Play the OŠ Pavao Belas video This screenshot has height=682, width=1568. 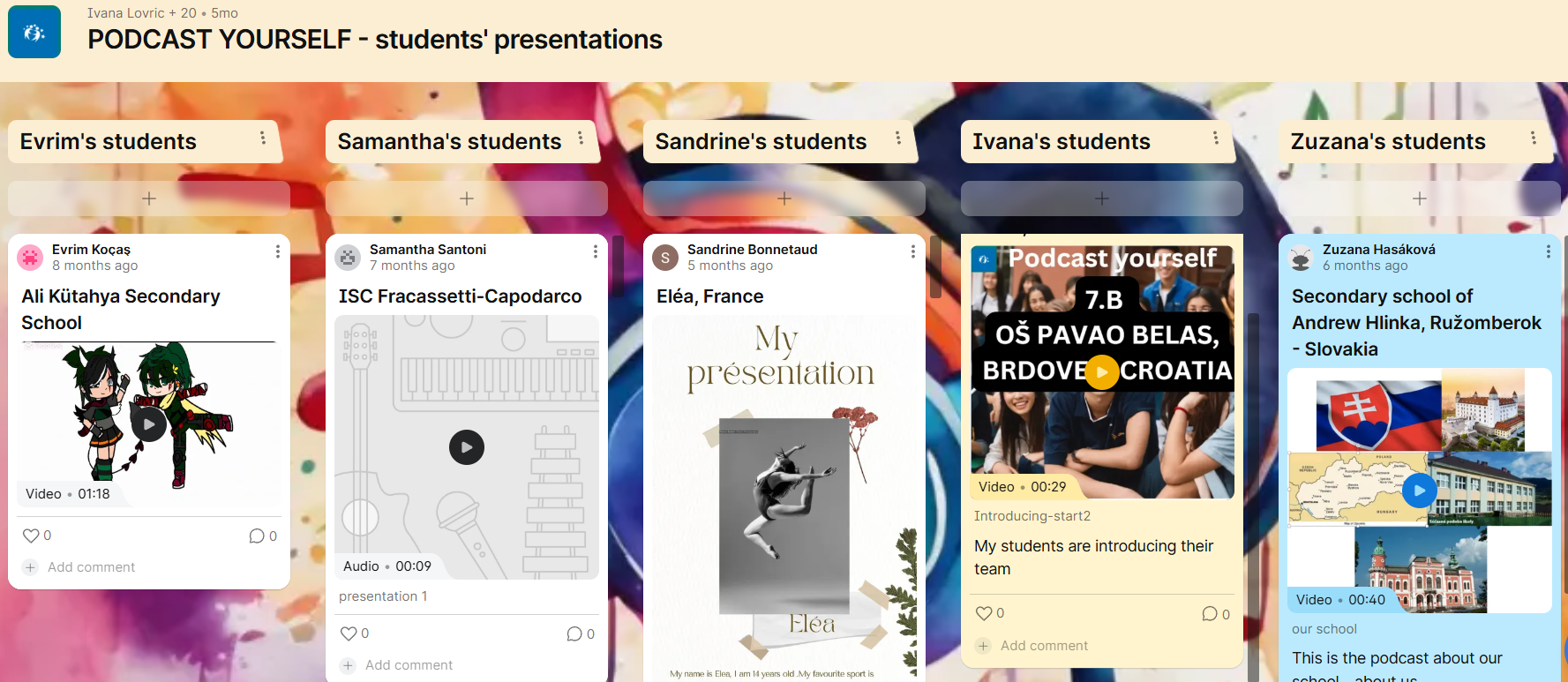pyautogui.click(x=1101, y=371)
